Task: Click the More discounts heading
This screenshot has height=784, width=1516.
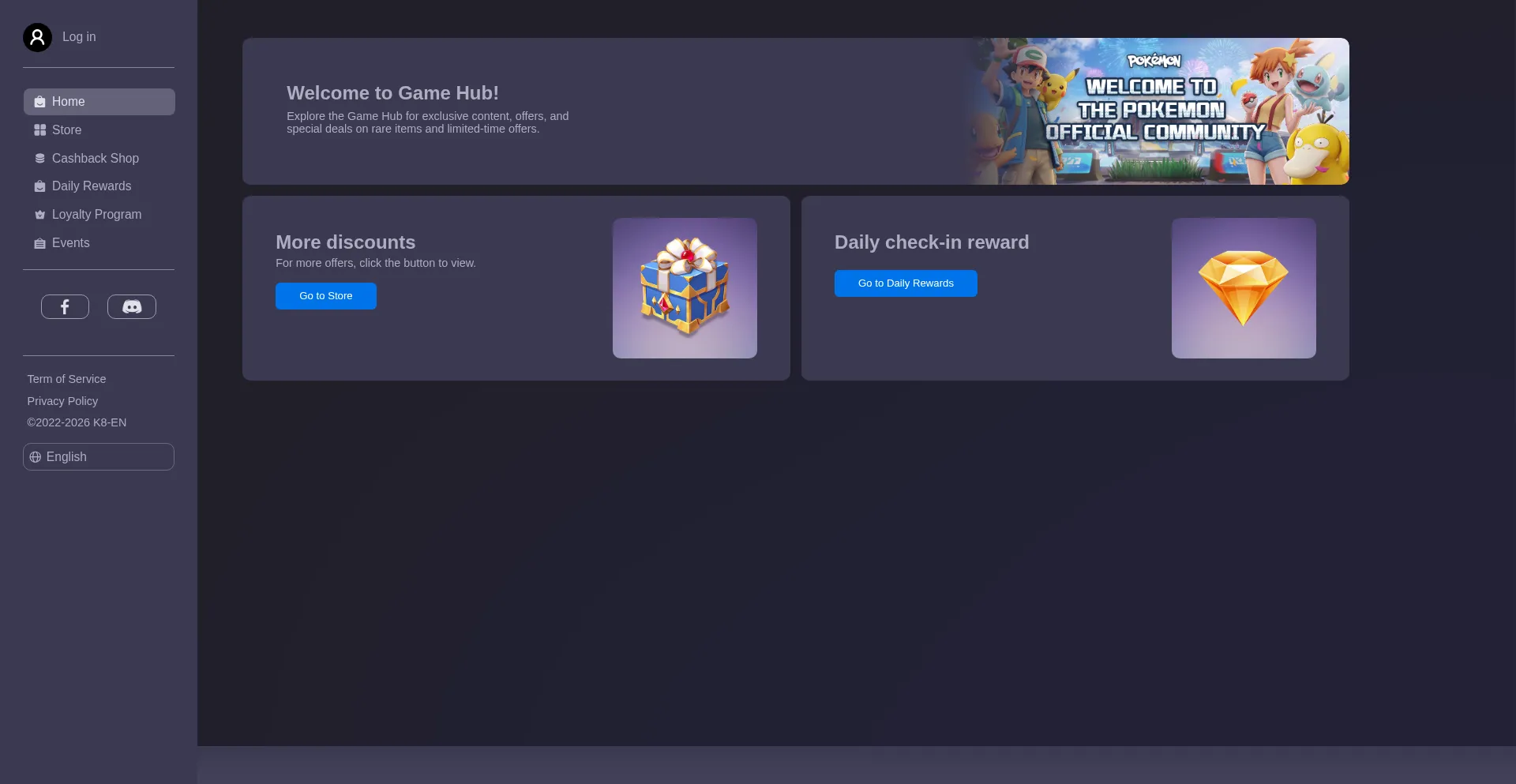Action: (x=345, y=242)
